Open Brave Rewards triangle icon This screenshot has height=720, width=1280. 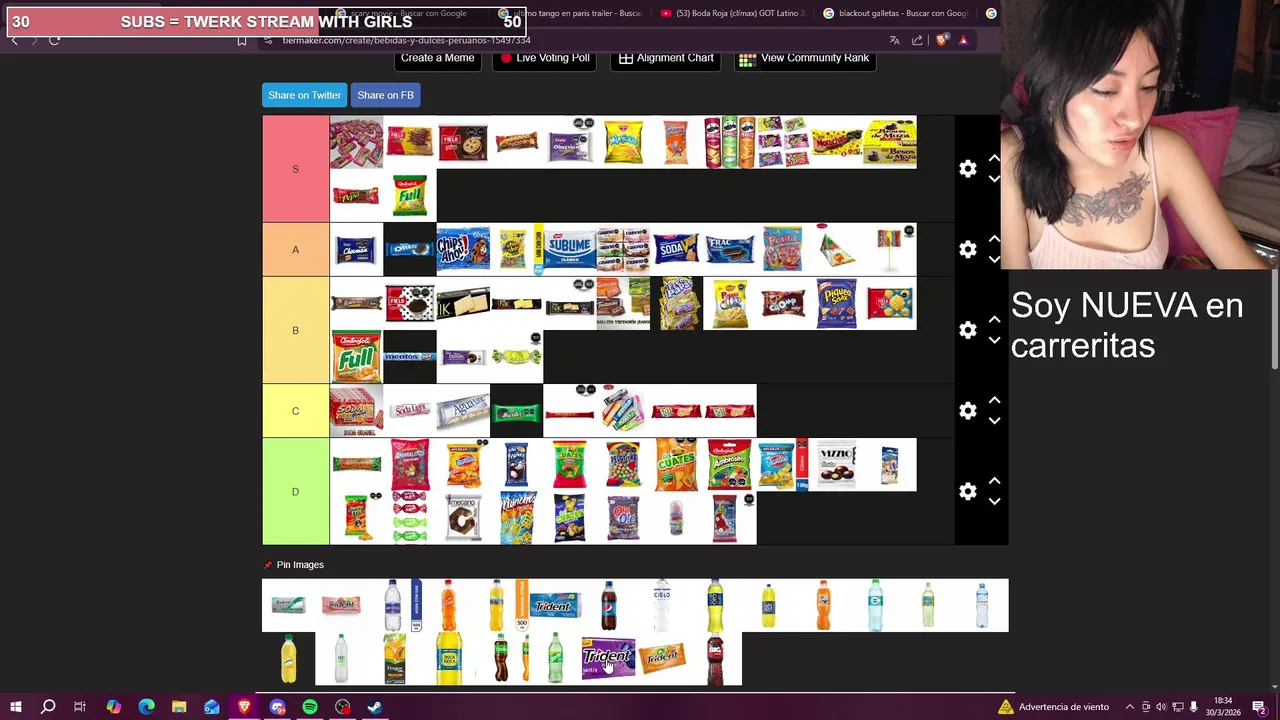point(963,40)
